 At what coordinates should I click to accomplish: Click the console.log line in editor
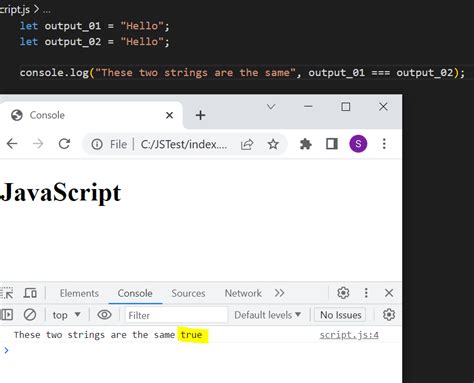click(242, 73)
